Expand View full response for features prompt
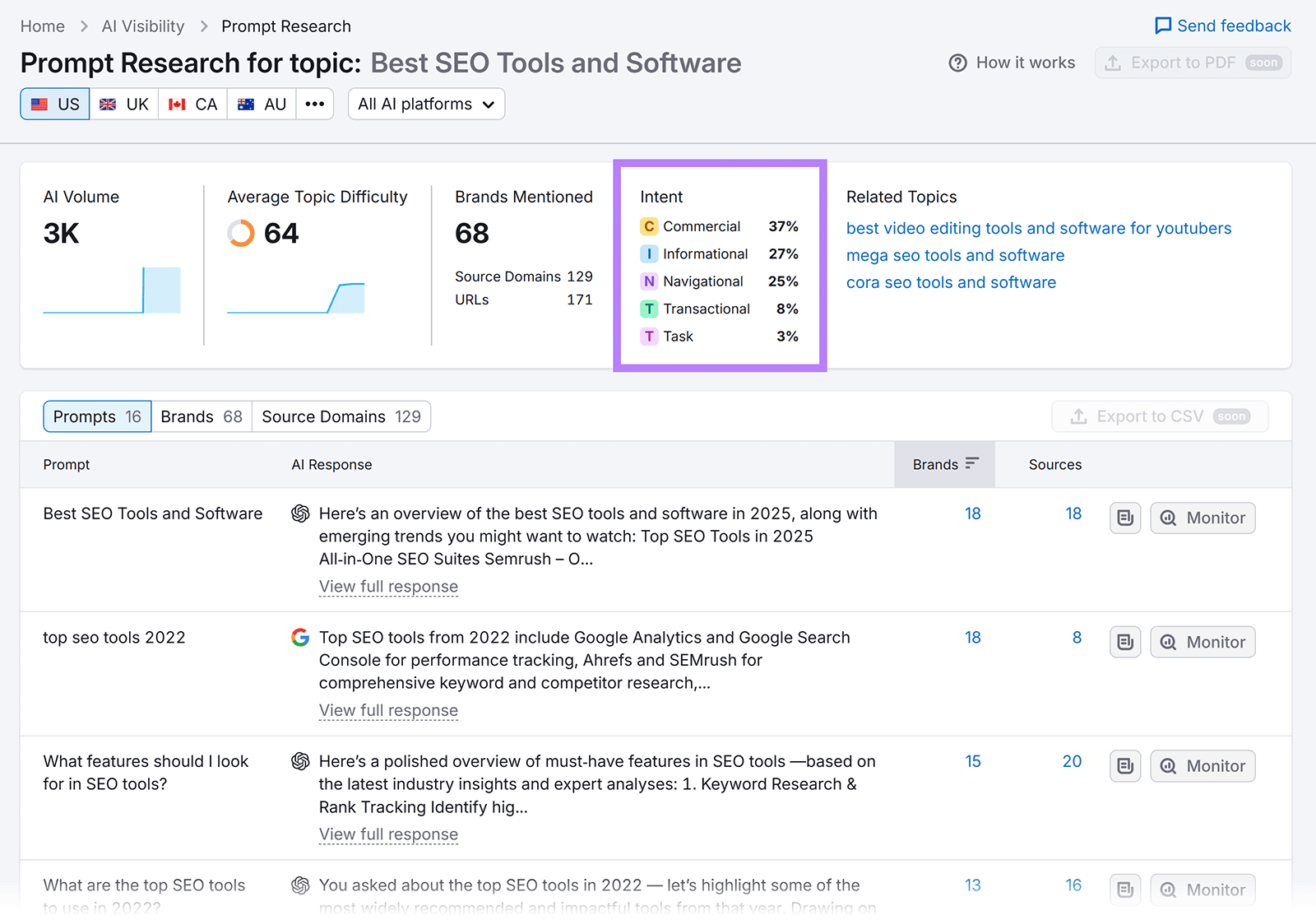Screen dimensions: 1316x920 click(x=388, y=834)
